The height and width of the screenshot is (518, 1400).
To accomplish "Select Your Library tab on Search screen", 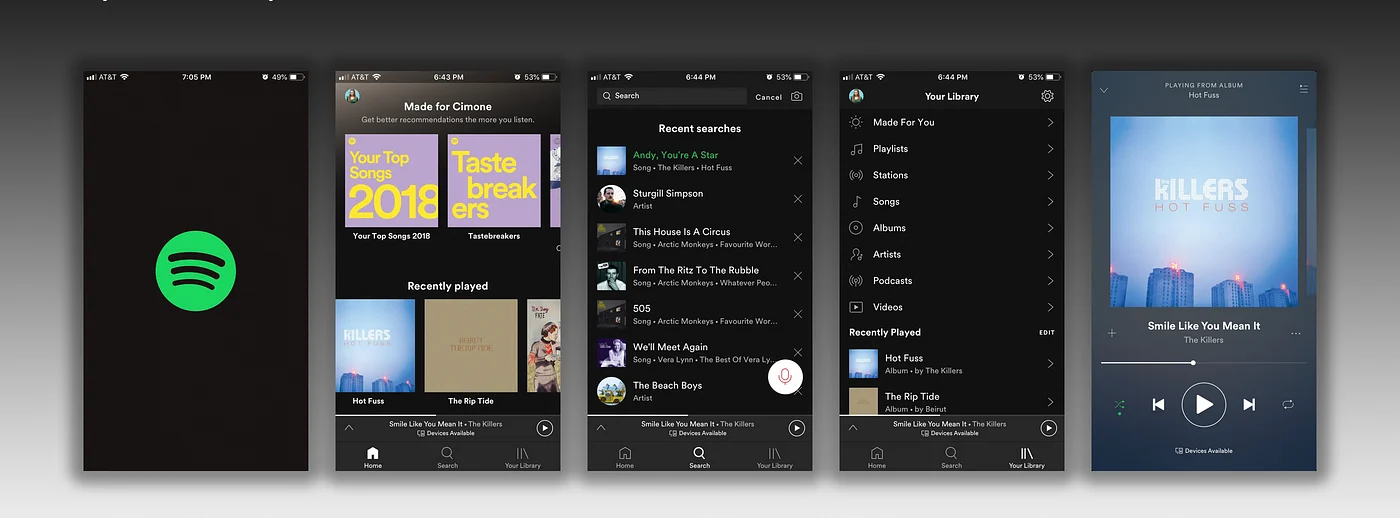I will (774, 457).
